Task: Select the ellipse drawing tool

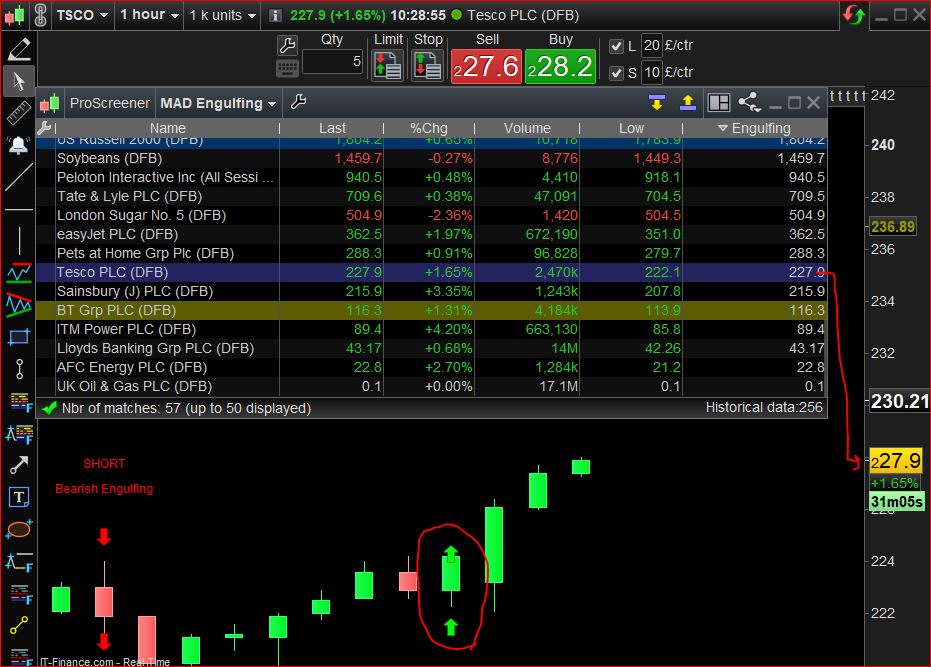Action: pyautogui.click(x=19, y=529)
